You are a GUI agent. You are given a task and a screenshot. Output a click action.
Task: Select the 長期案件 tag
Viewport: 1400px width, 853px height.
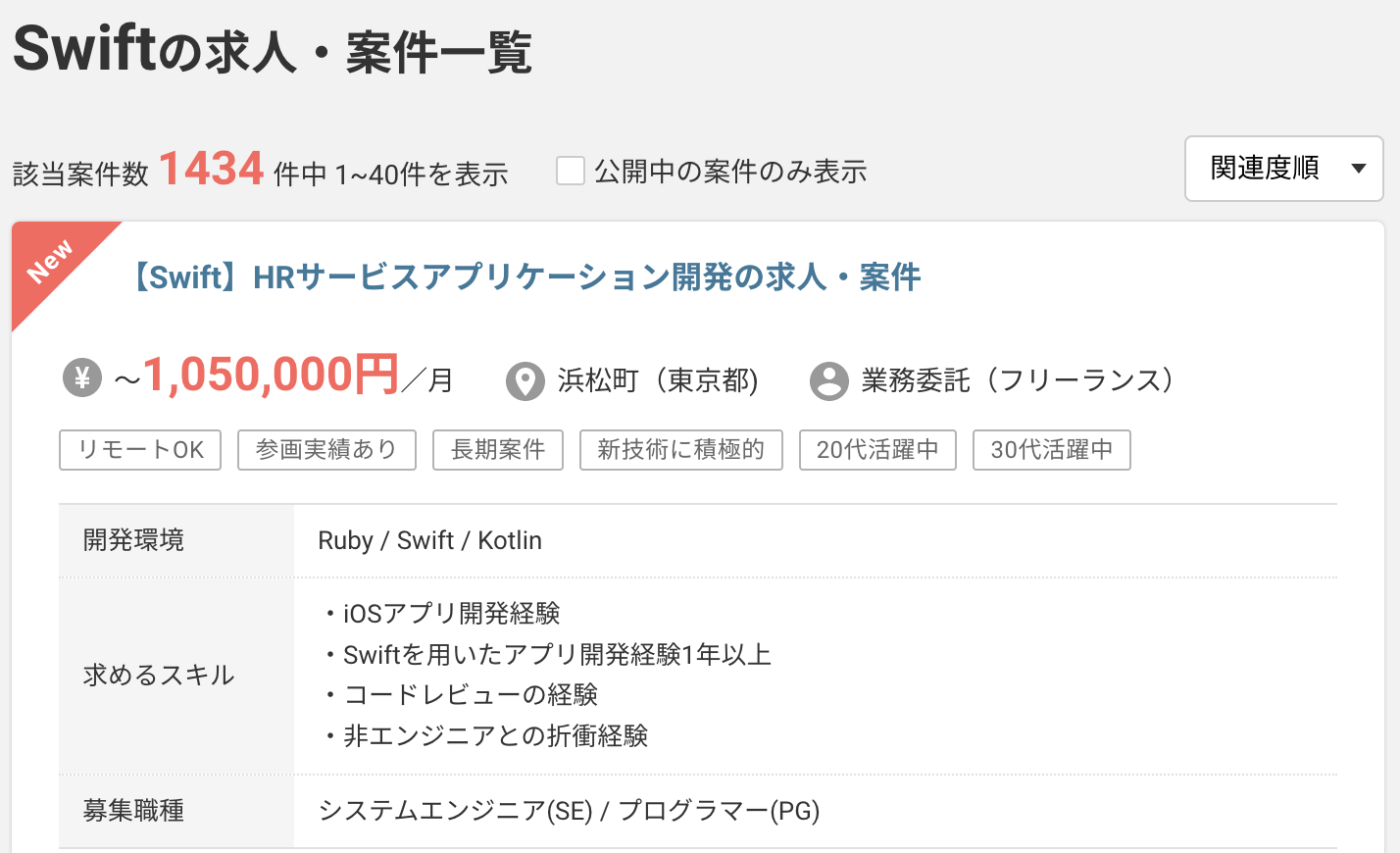[498, 450]
